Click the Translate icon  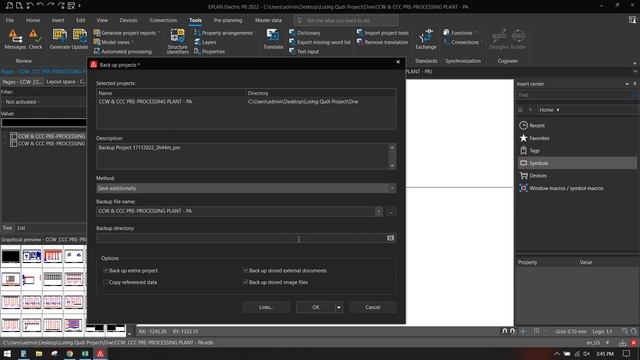click(x=273, y=39)
